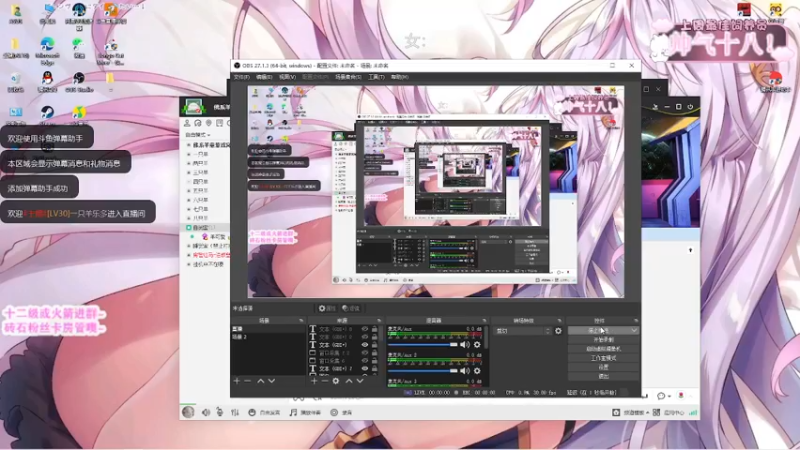Click the 开始录制 start recording button
Screen dimensions: 800x450
click(x=604, y=340)
